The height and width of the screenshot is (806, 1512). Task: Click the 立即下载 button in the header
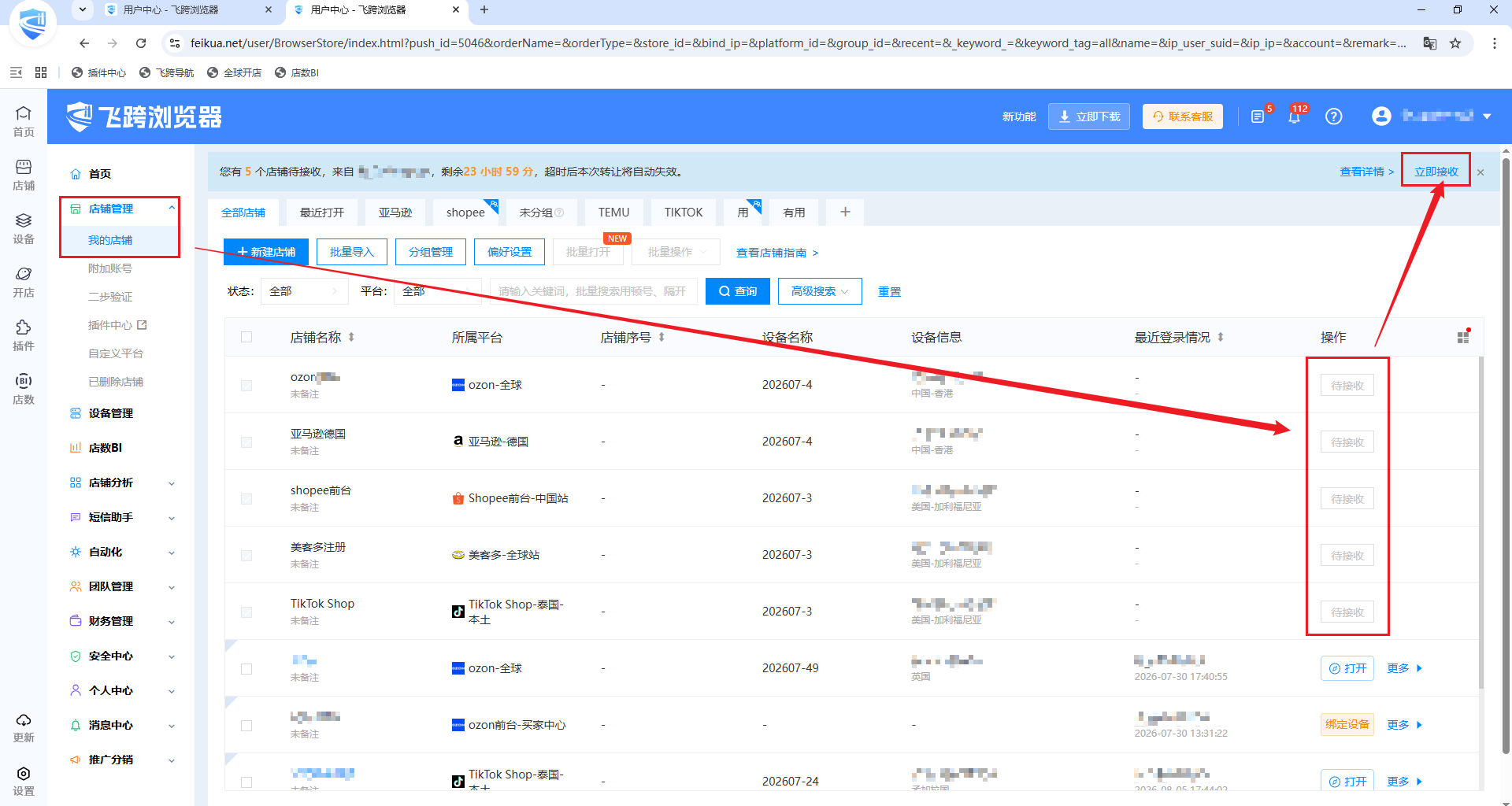tap(1089, 116)
